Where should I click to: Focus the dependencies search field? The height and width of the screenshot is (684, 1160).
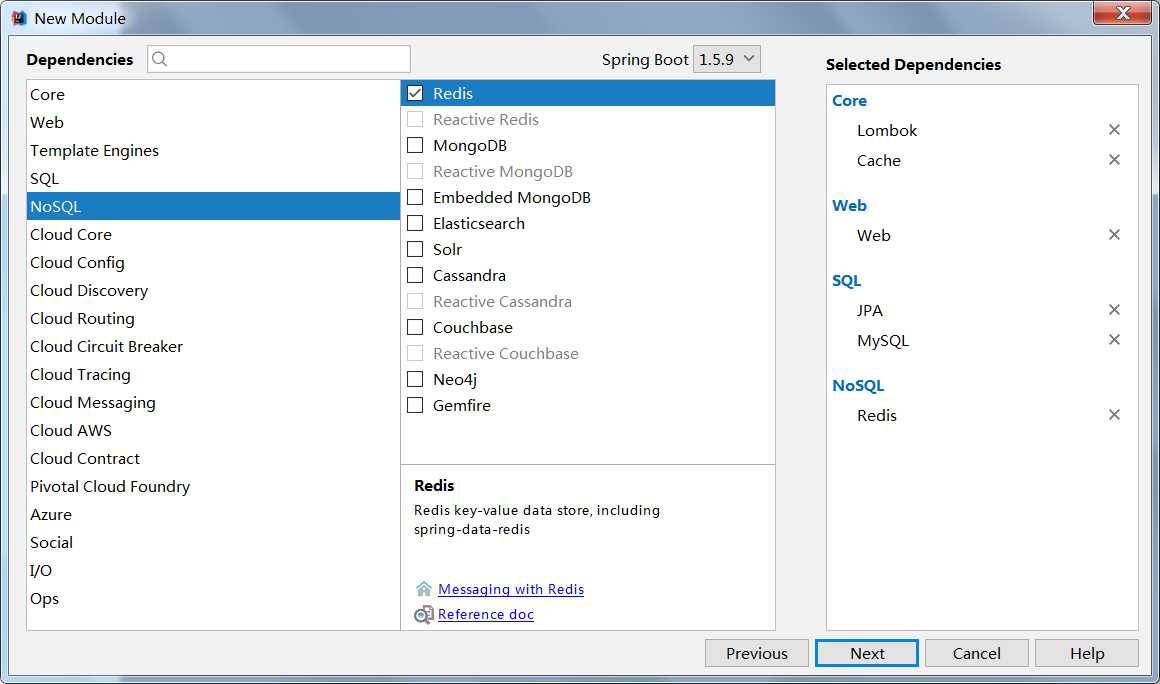point(279,59)
